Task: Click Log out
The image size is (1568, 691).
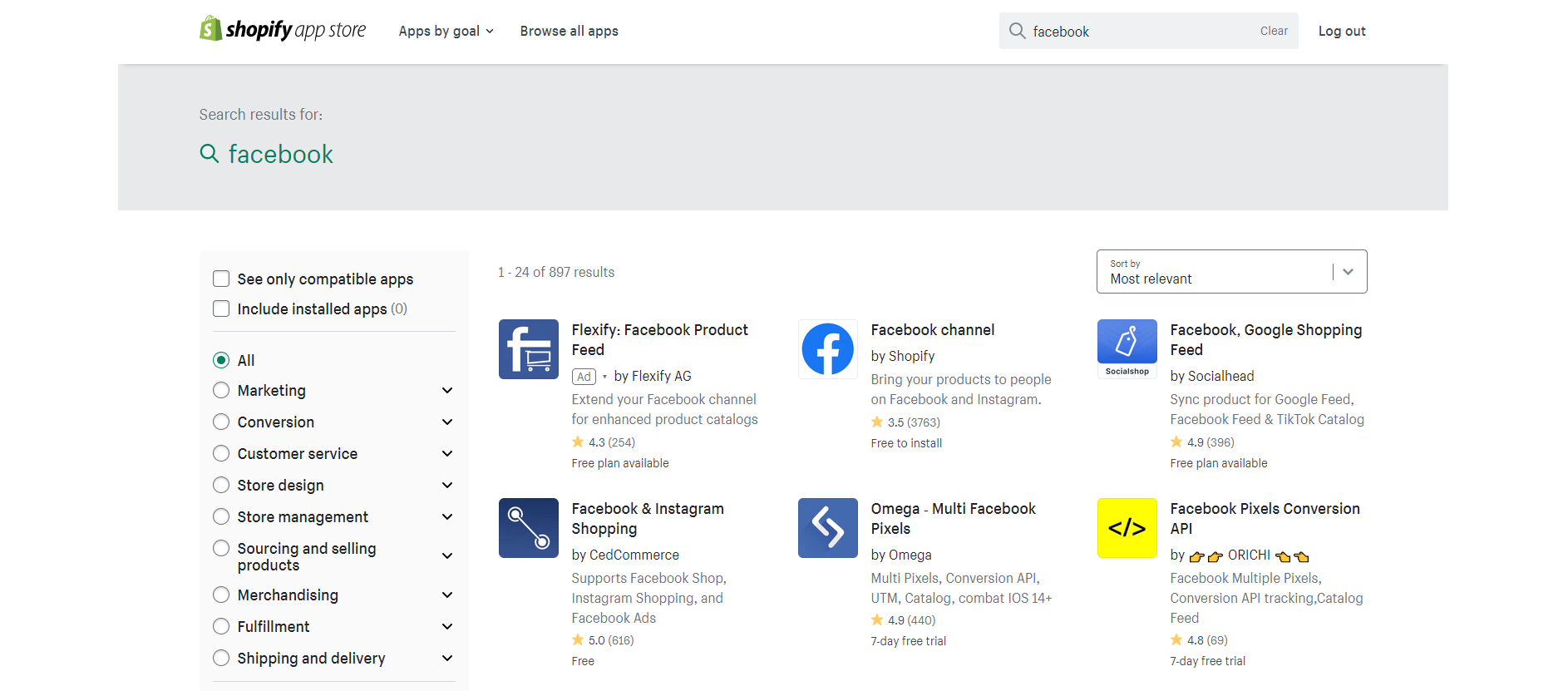Action: [1342, 31]
